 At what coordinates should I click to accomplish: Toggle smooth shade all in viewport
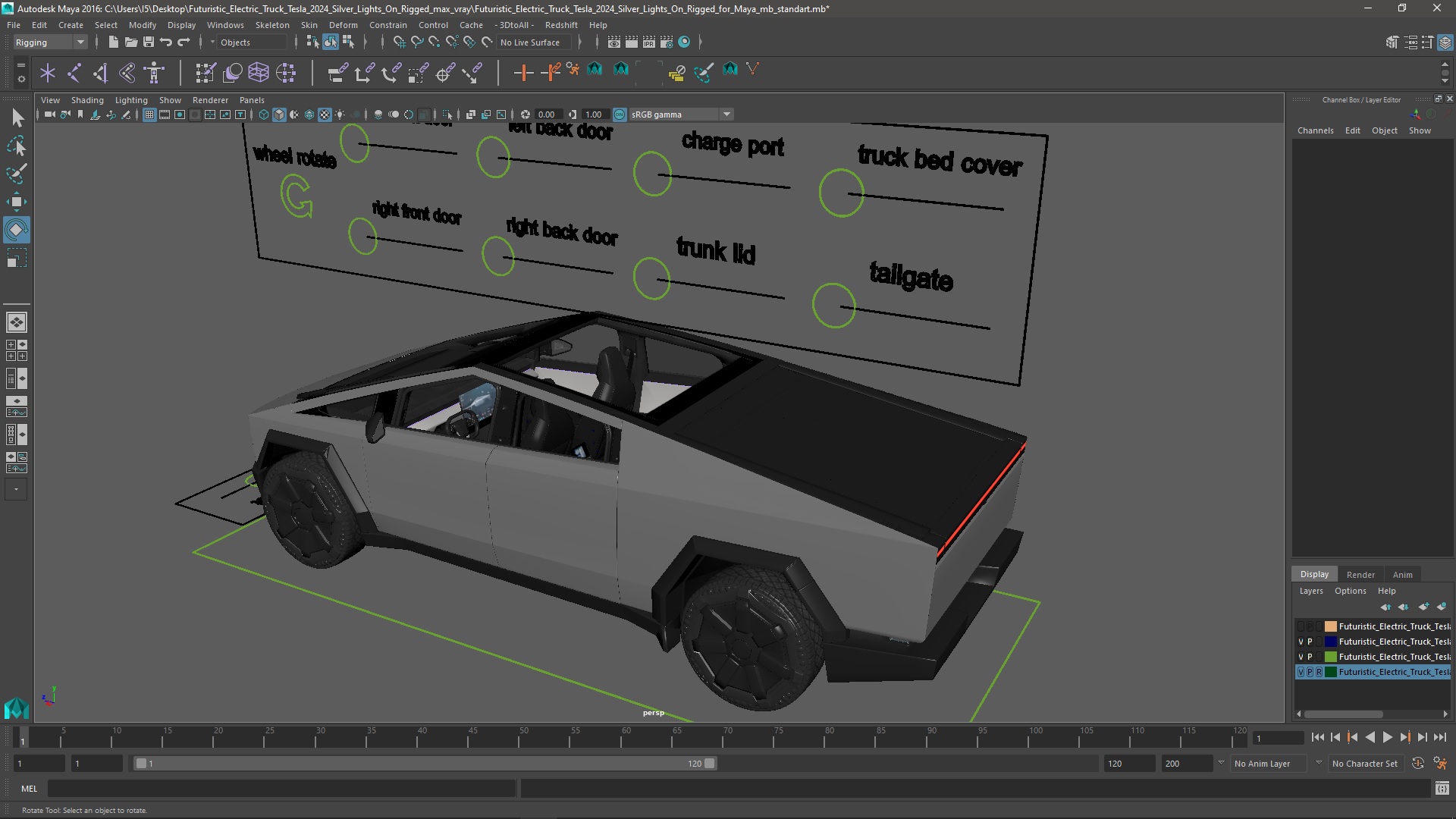point(279,115)
